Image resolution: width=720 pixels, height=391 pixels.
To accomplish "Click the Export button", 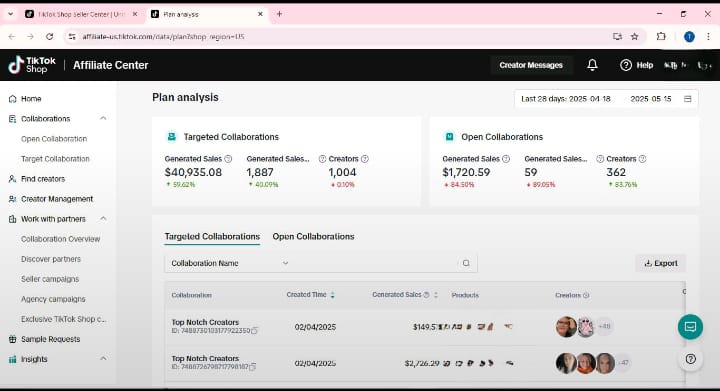I will point(661,263).
